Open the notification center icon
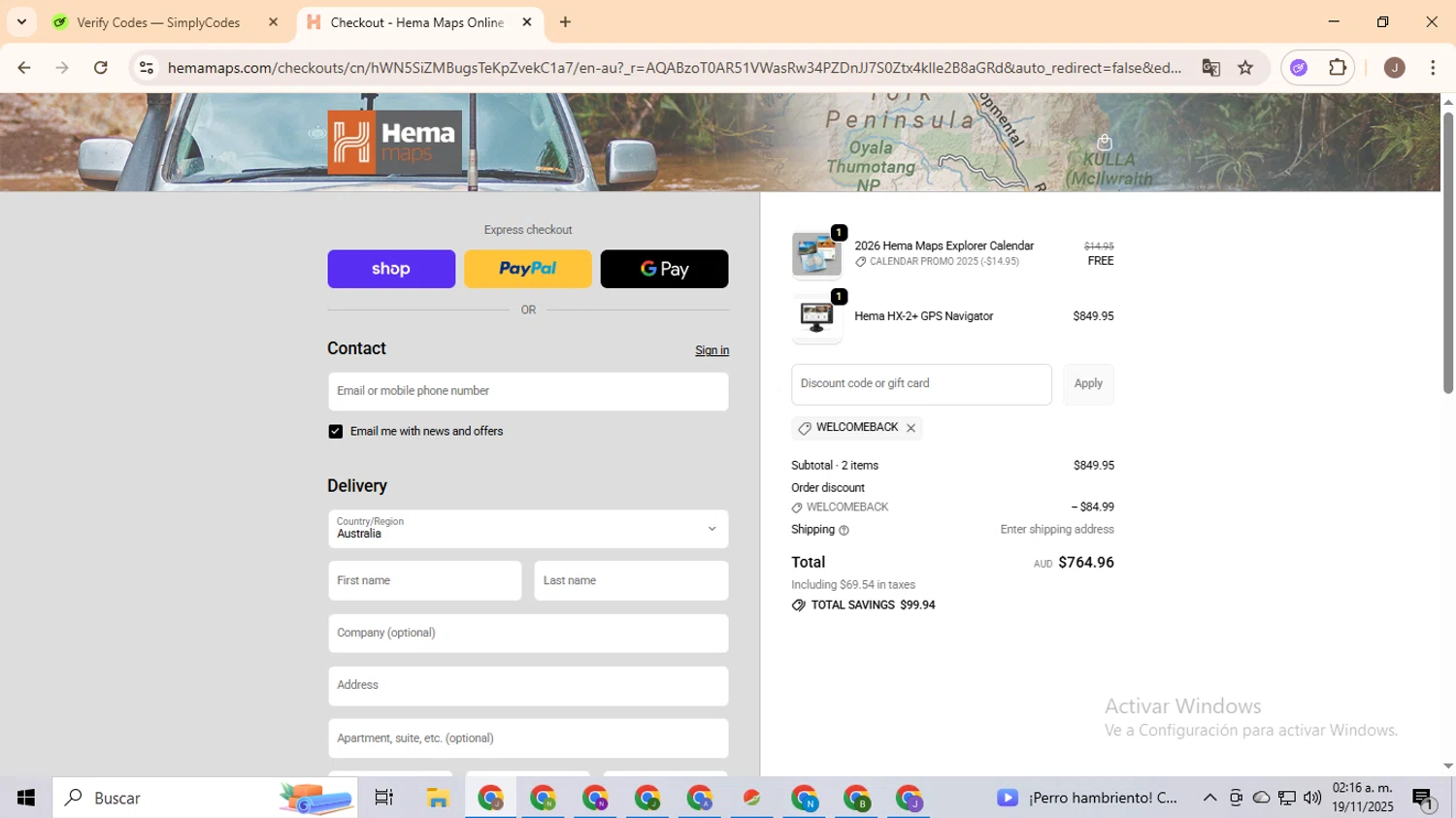The height and width of the screenshot is (818, 1456). tap(1423, 798)
